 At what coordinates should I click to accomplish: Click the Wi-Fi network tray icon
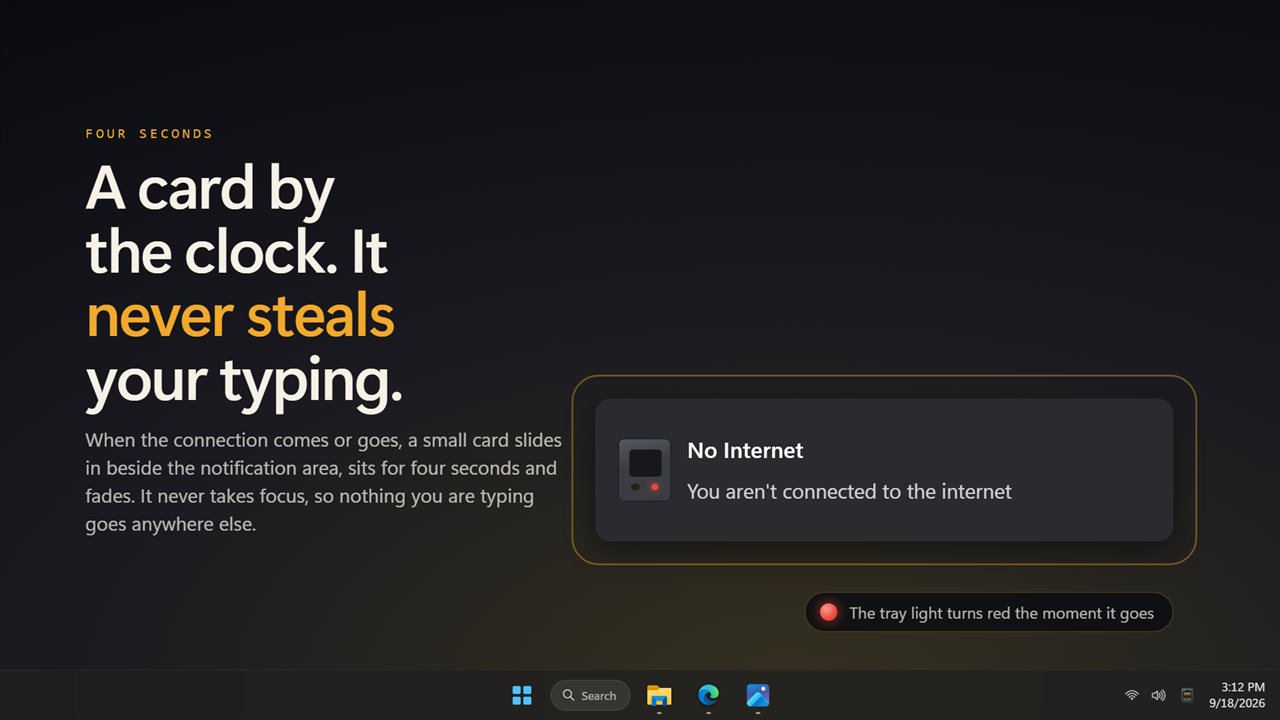1132,695
